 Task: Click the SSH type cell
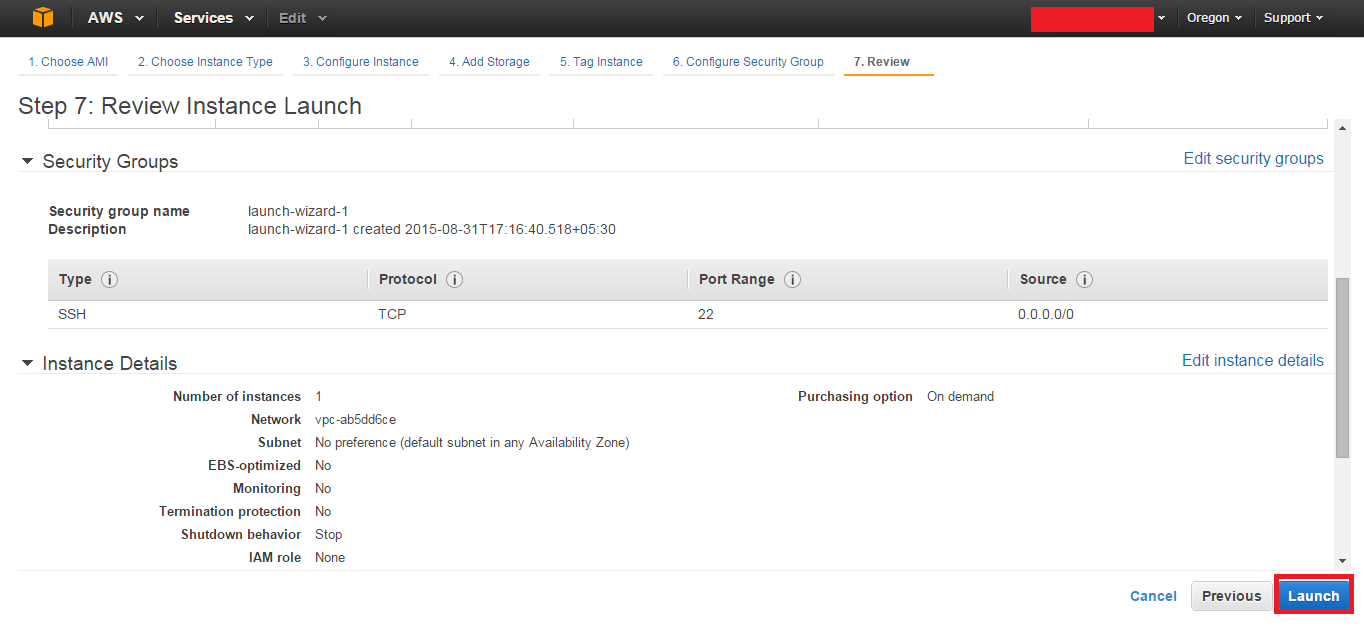[72, 314]
